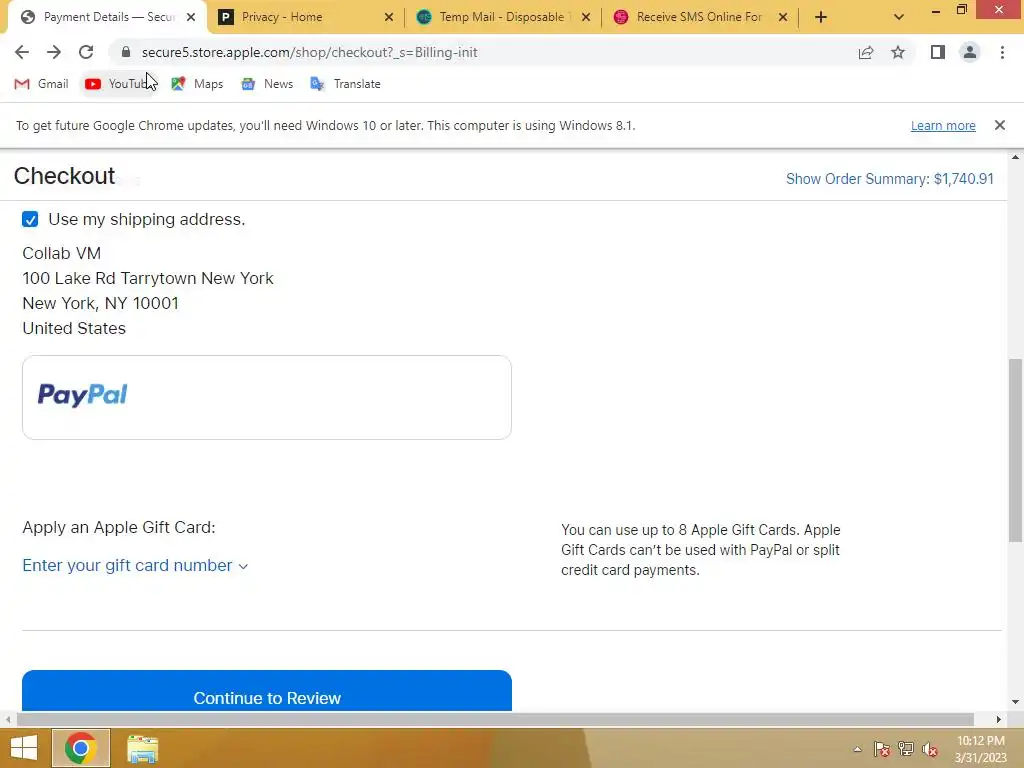Click Learn more about Chrome updates
Viewport: 1024px width, 768px height.
coord(943,125)
